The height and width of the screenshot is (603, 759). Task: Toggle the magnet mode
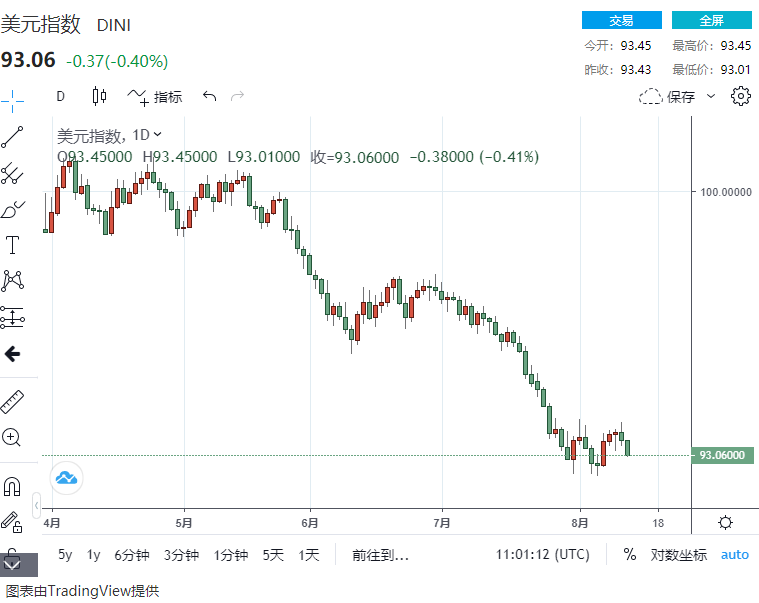point(12,486)
